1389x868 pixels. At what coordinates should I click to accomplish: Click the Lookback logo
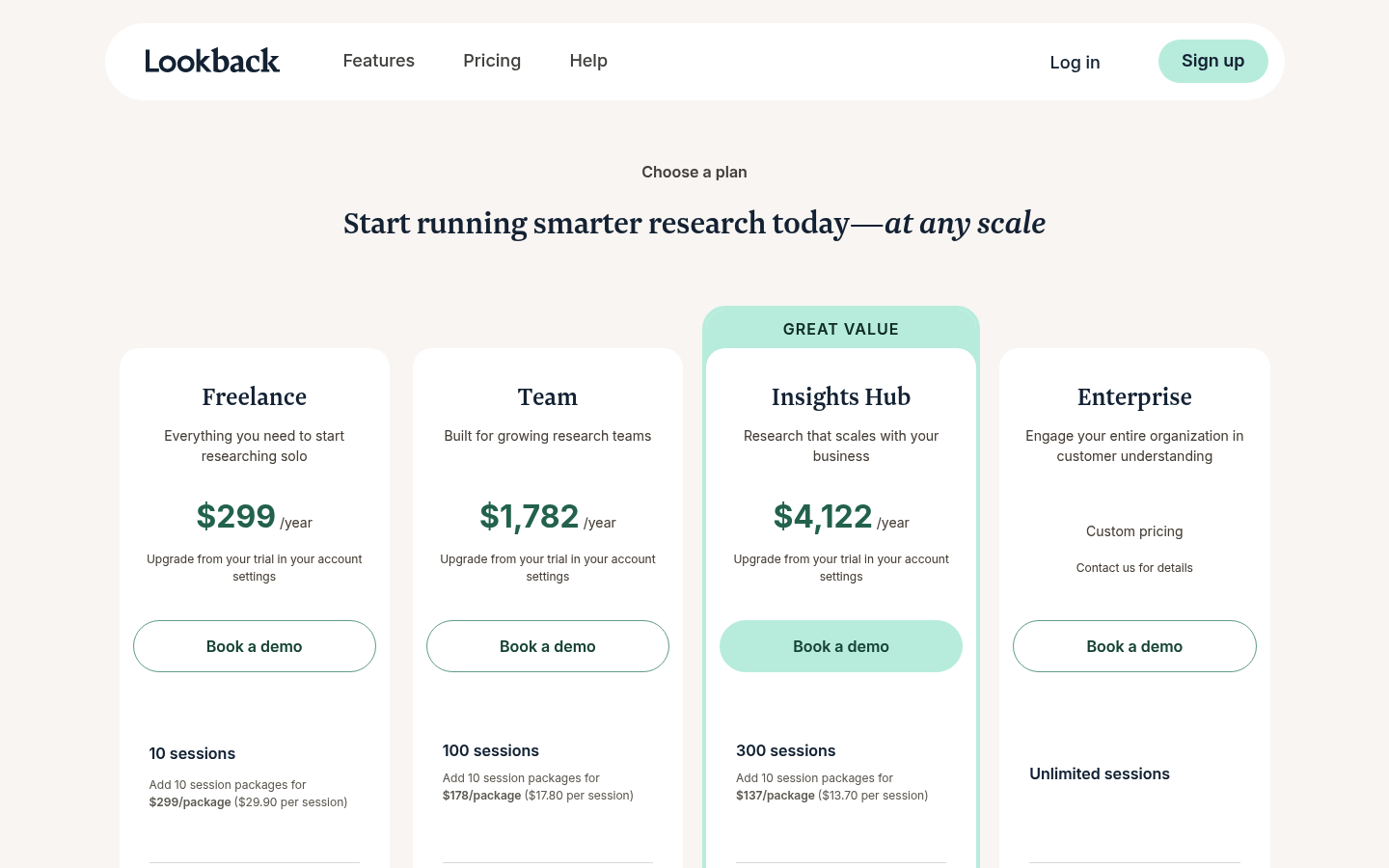pos(212,61)
